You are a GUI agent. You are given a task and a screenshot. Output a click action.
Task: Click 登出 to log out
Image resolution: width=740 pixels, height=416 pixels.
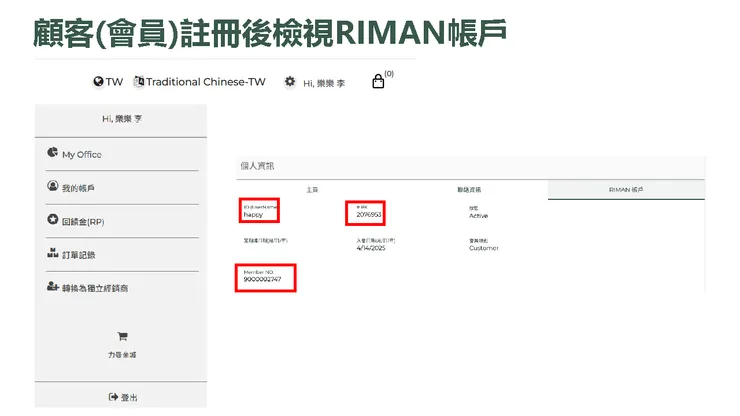coord(129,397)
